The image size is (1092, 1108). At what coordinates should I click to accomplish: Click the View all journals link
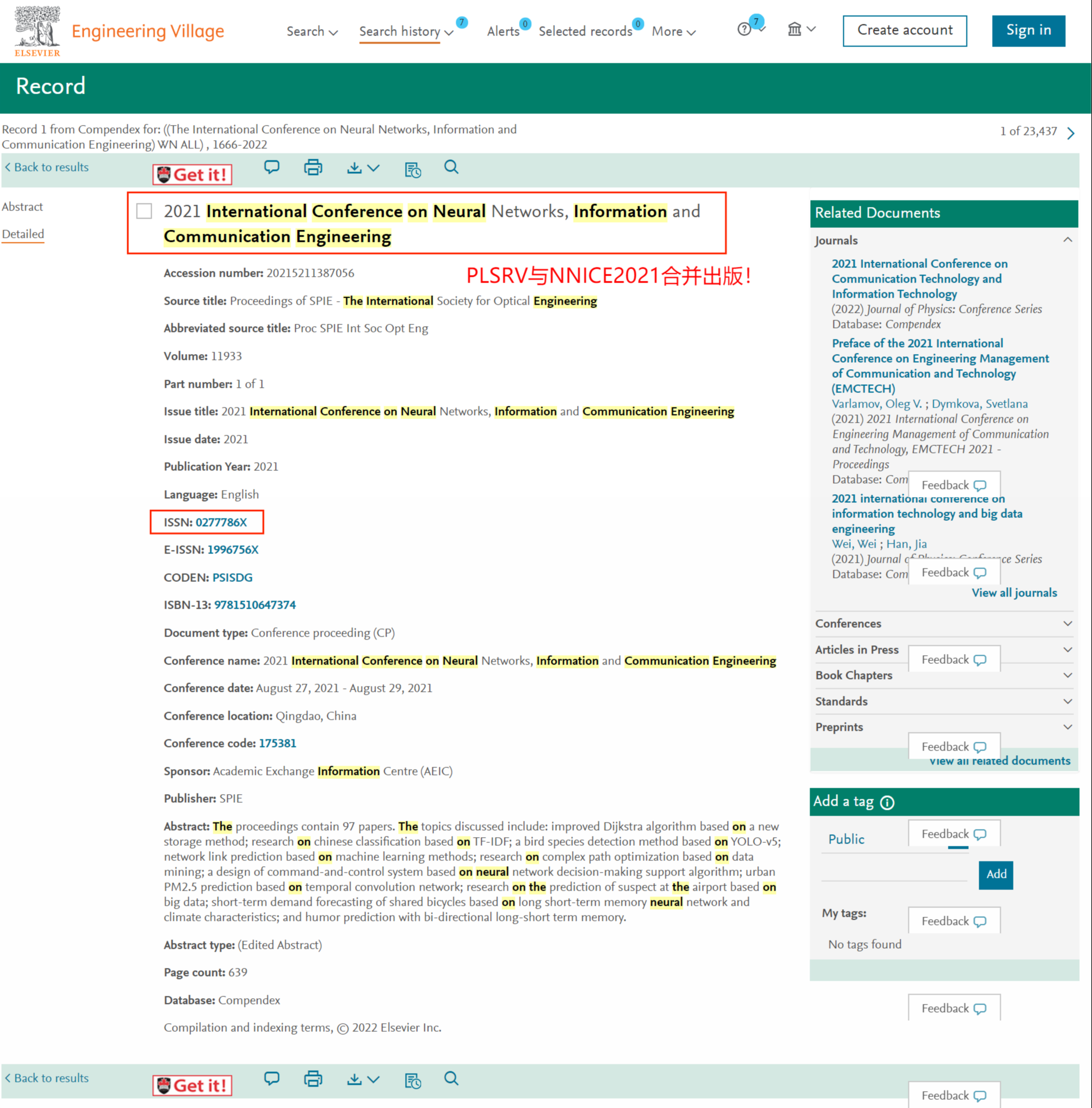pyautogui.click(x=1015, y=592)
